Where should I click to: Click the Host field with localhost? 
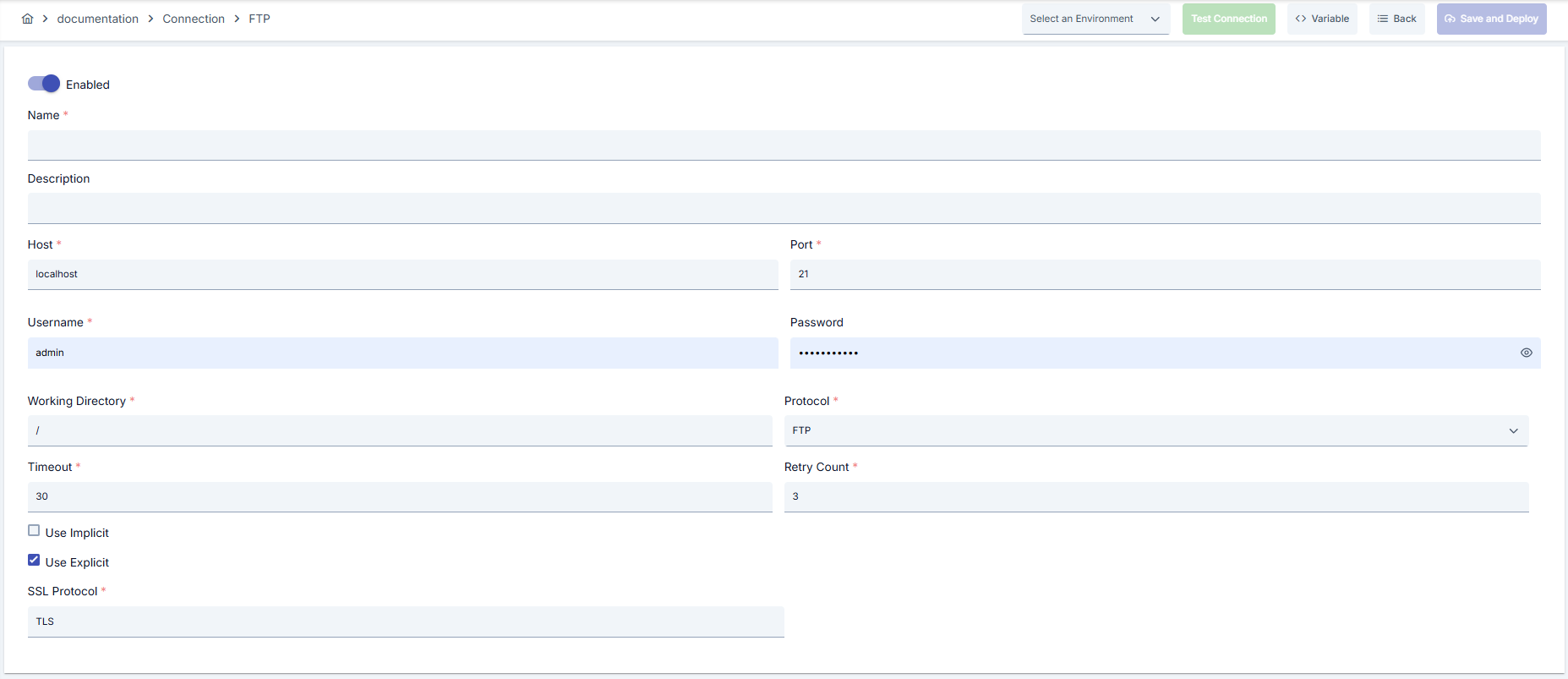(x=403, y=274)
